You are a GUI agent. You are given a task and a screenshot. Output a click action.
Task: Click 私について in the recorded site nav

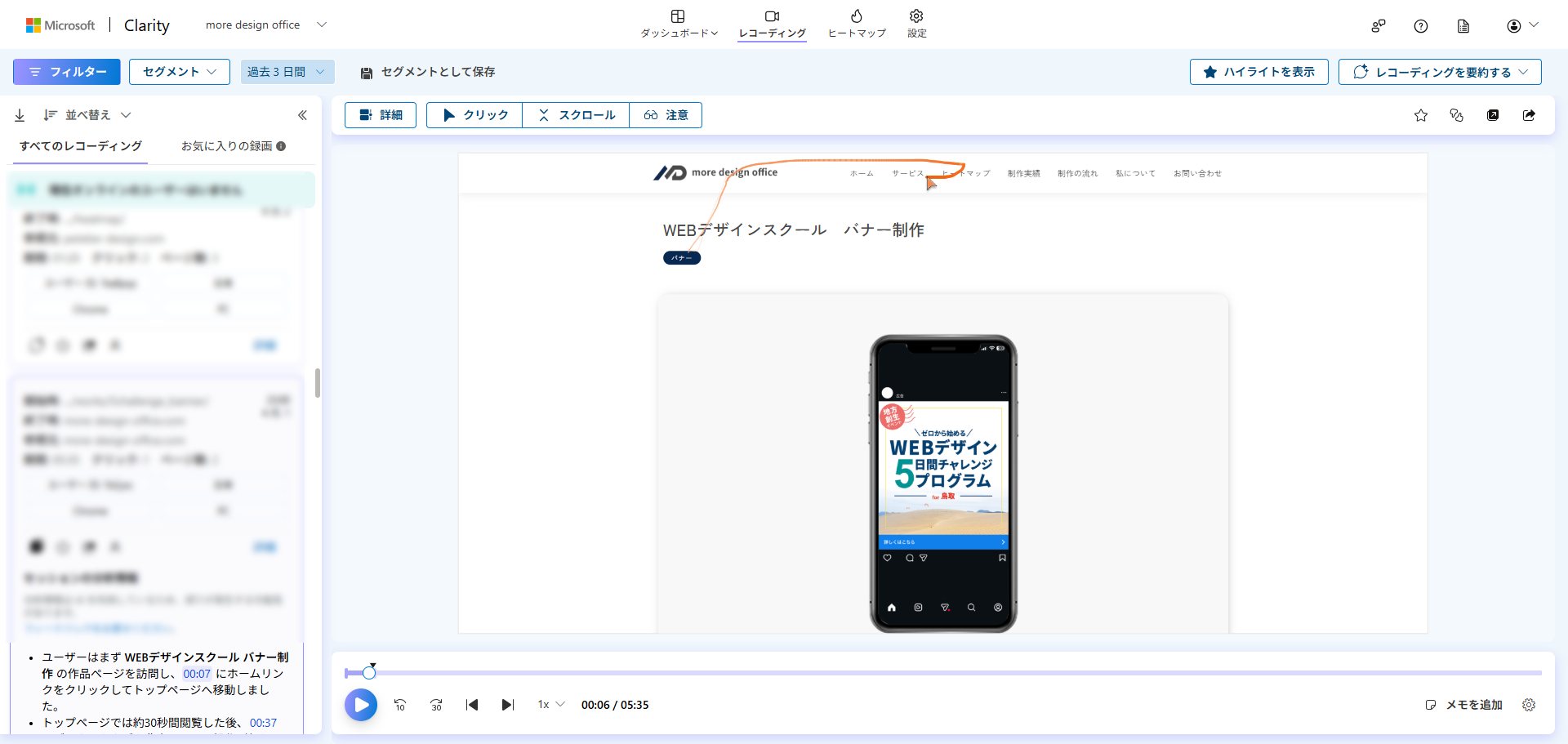tap(1135, 173)
